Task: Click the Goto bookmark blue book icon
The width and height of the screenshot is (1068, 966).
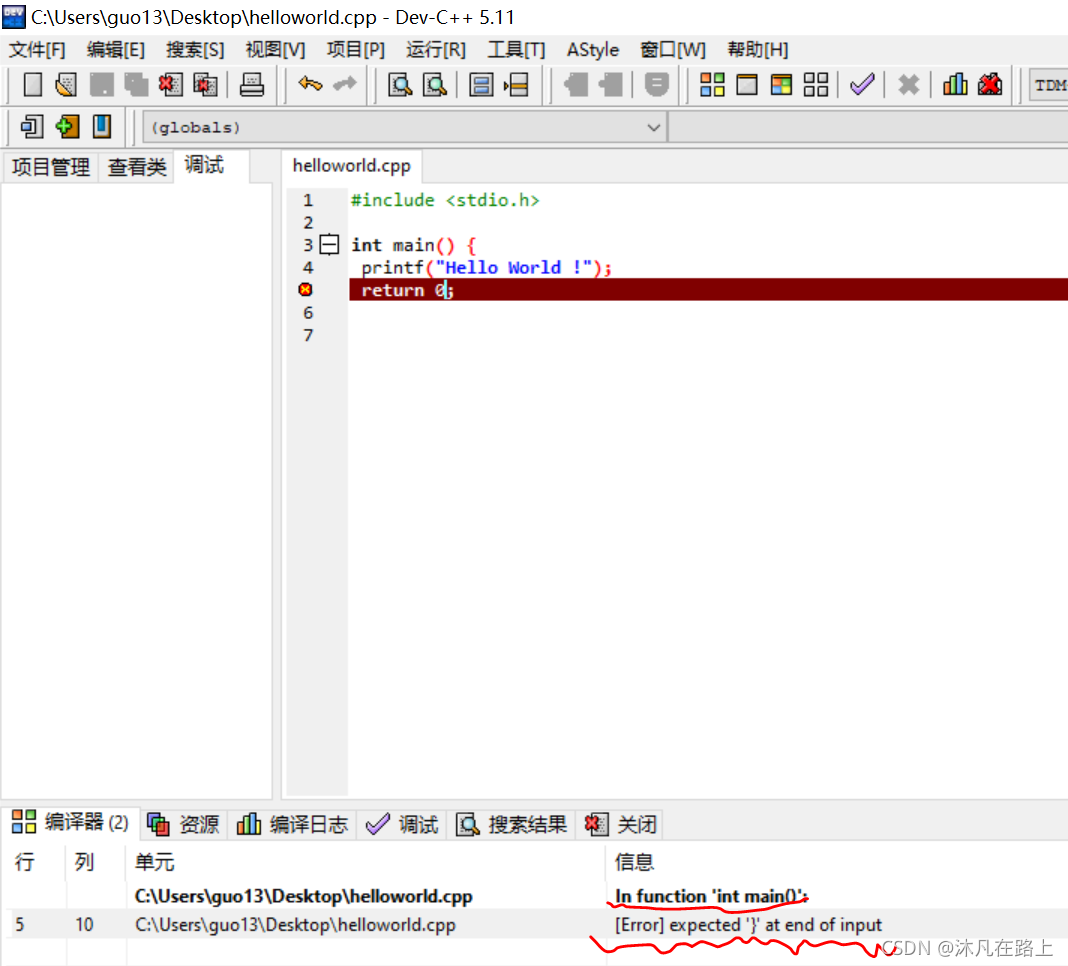Action: click(x=101, y=126)
